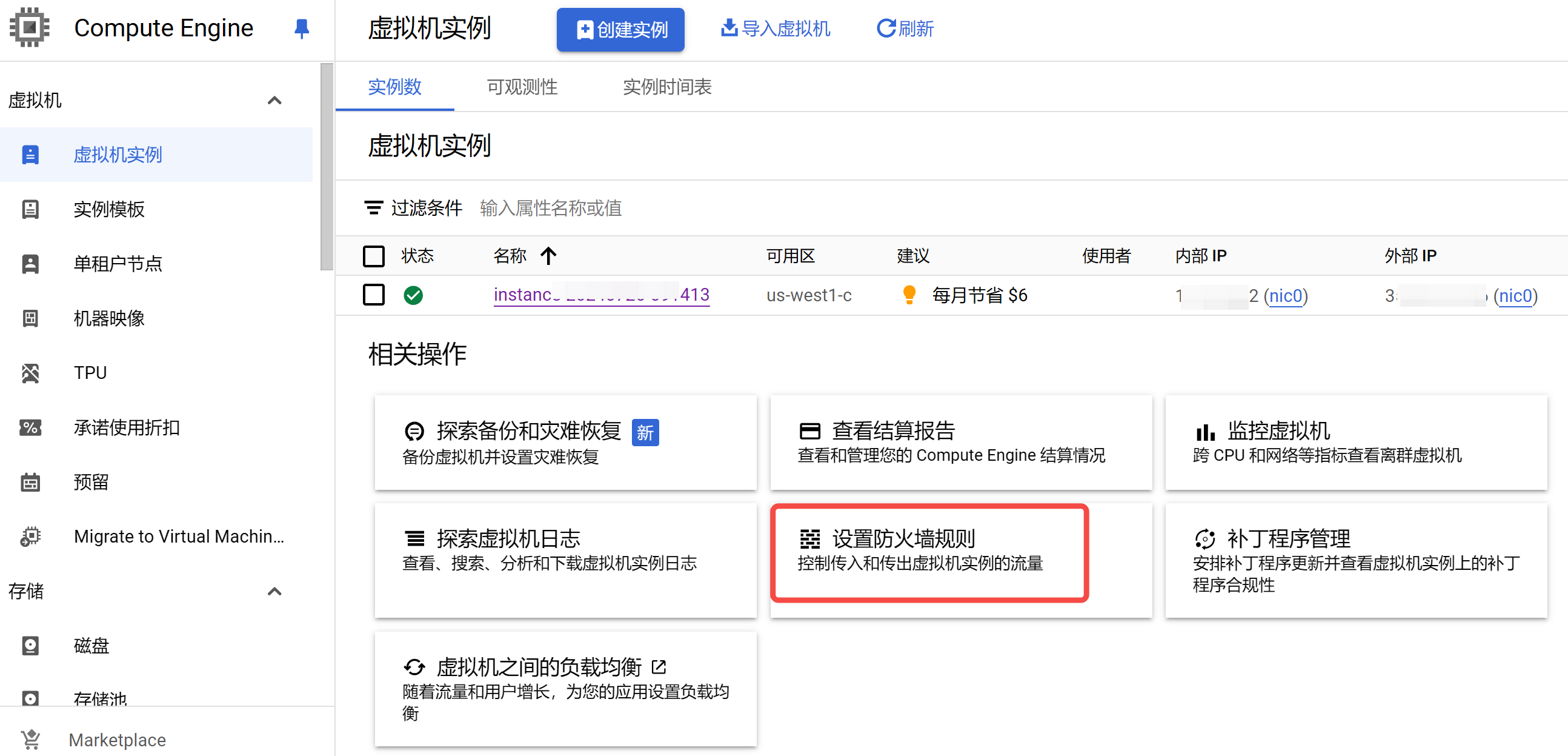Click the TPU sidebar icon
The height and width of the screenshot is (756, 1568).
click(x=30, y=373)
